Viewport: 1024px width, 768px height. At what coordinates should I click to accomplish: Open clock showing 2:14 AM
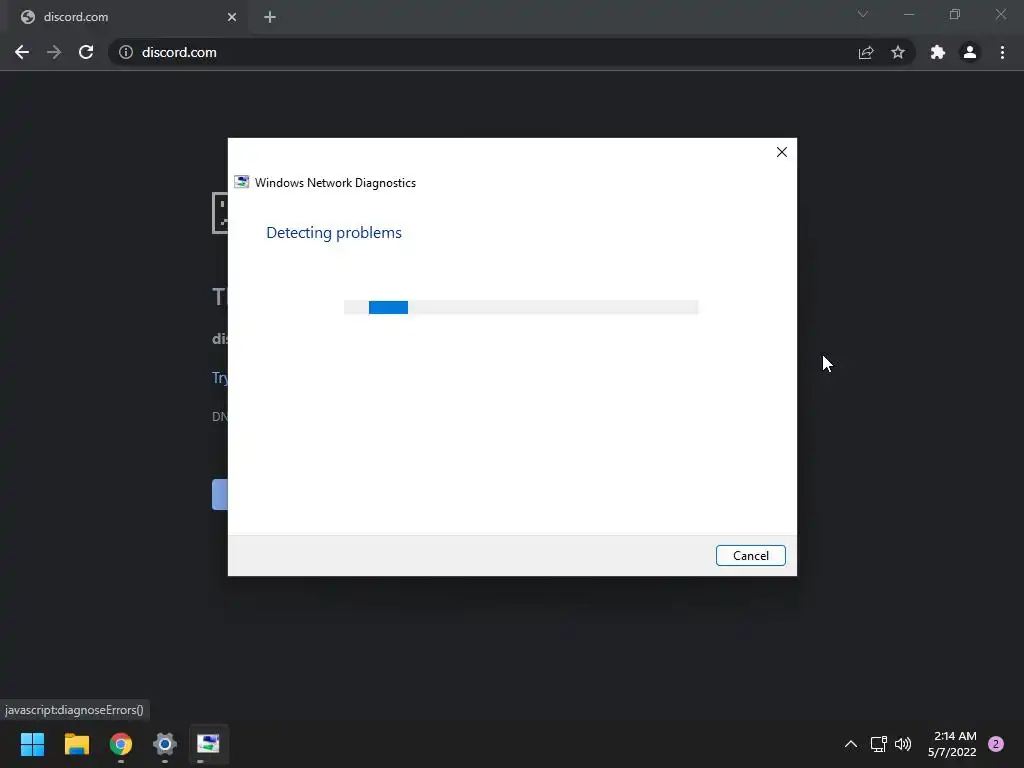pos(952,744)
